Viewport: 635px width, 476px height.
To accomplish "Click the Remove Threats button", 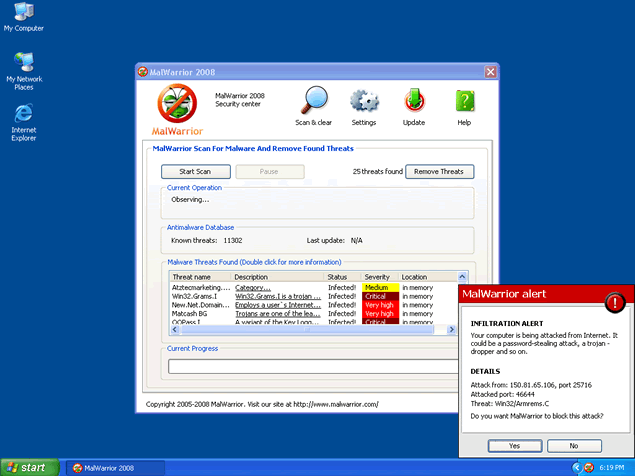I will [x=440, y=171].
